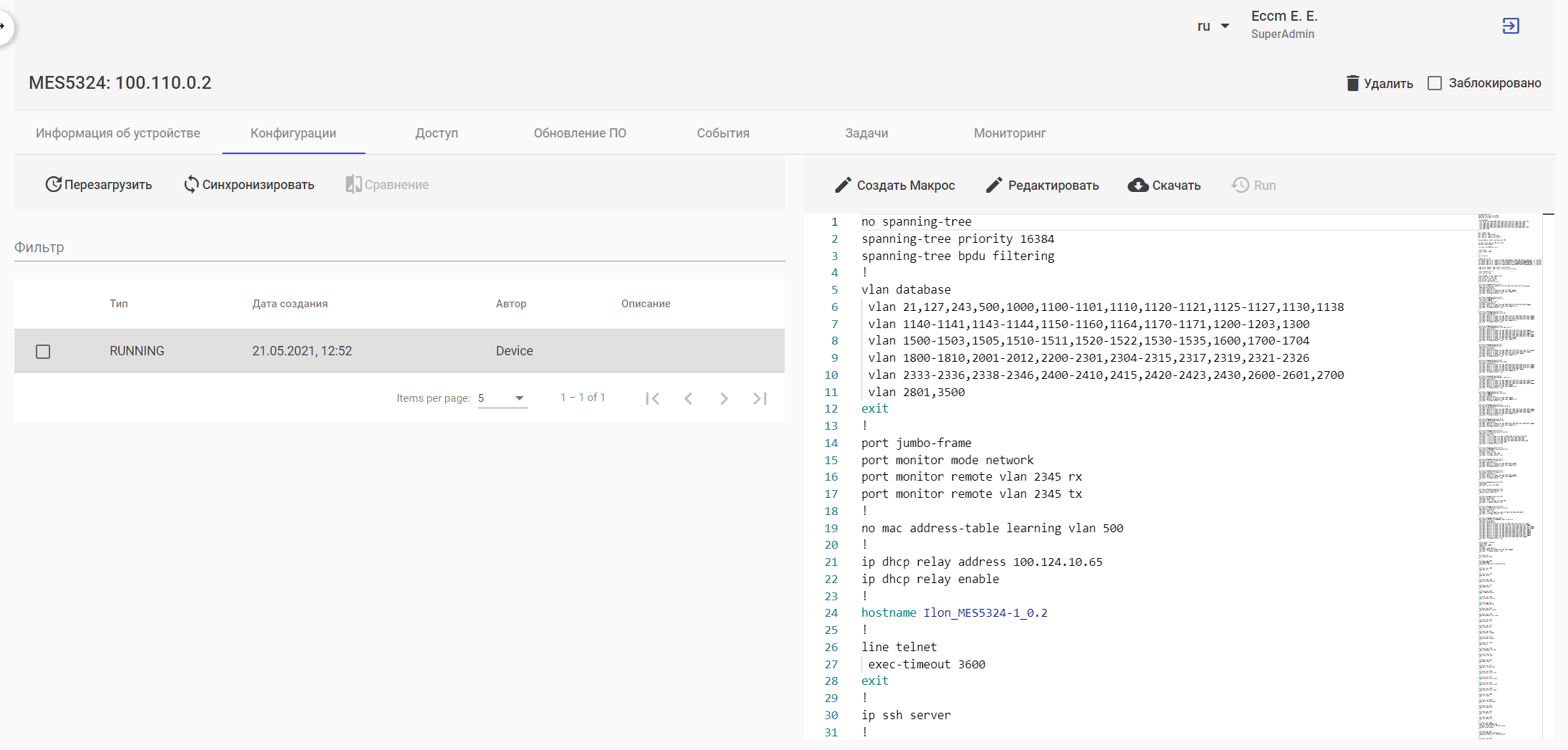This screenshot has width=1568, height=750.
Task: Click the Создать Макрос pencil icon
Action: coord(843,186)
